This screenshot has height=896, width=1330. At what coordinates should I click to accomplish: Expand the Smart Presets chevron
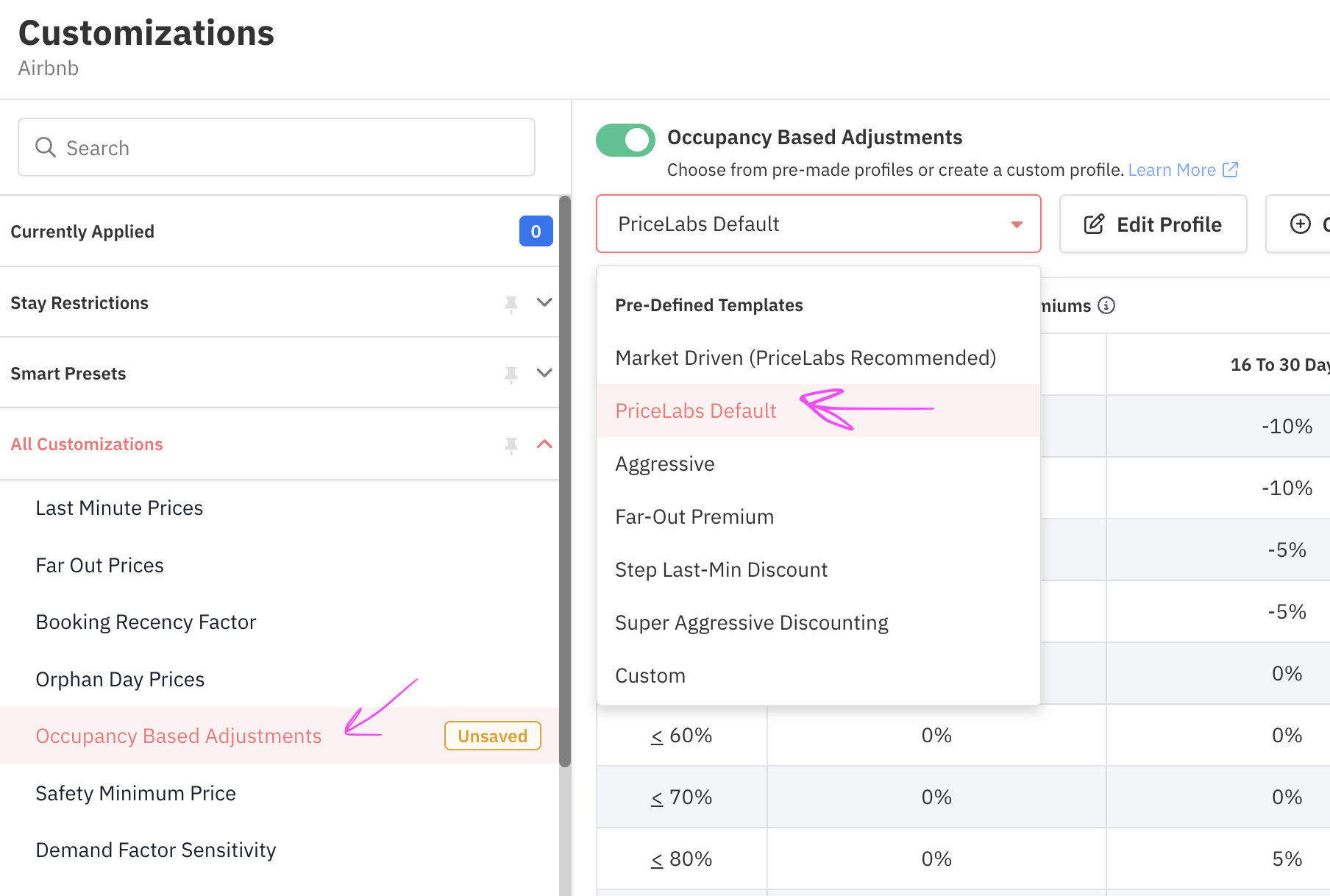[x=544, y=373]
